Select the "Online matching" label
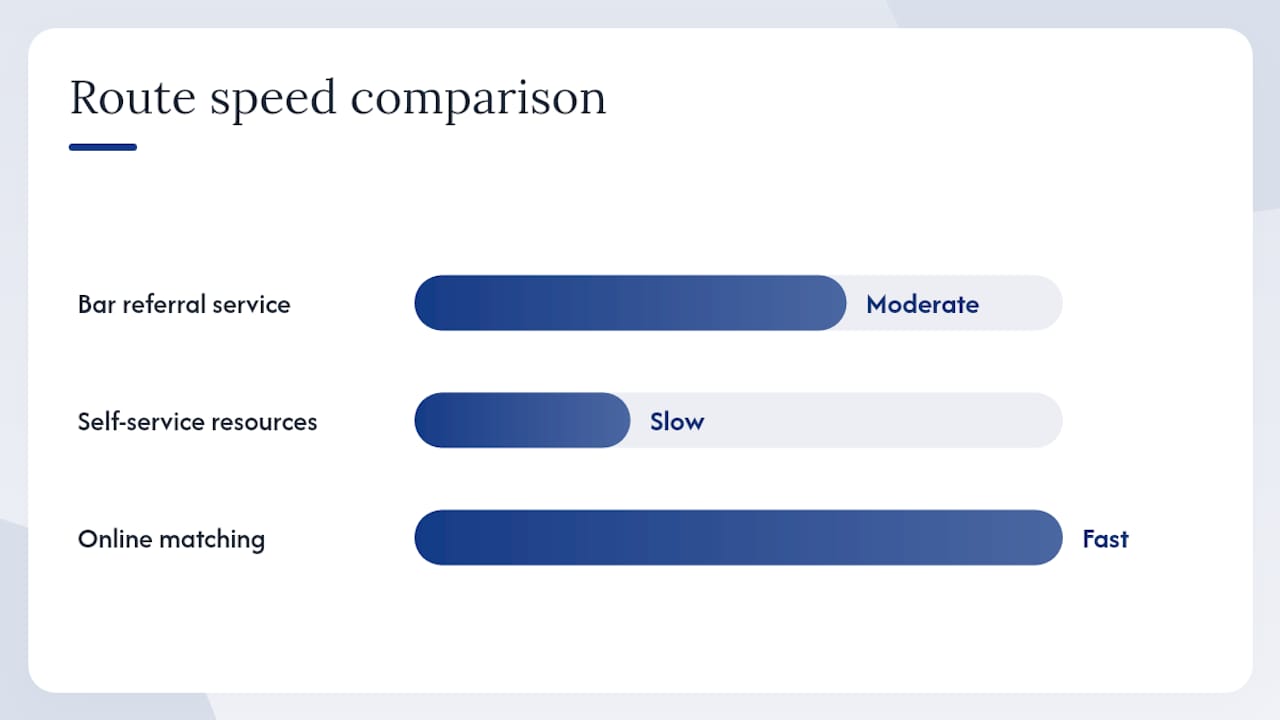Image resolution: width=1280 pixels, height=720 pixels. (171, 539)
